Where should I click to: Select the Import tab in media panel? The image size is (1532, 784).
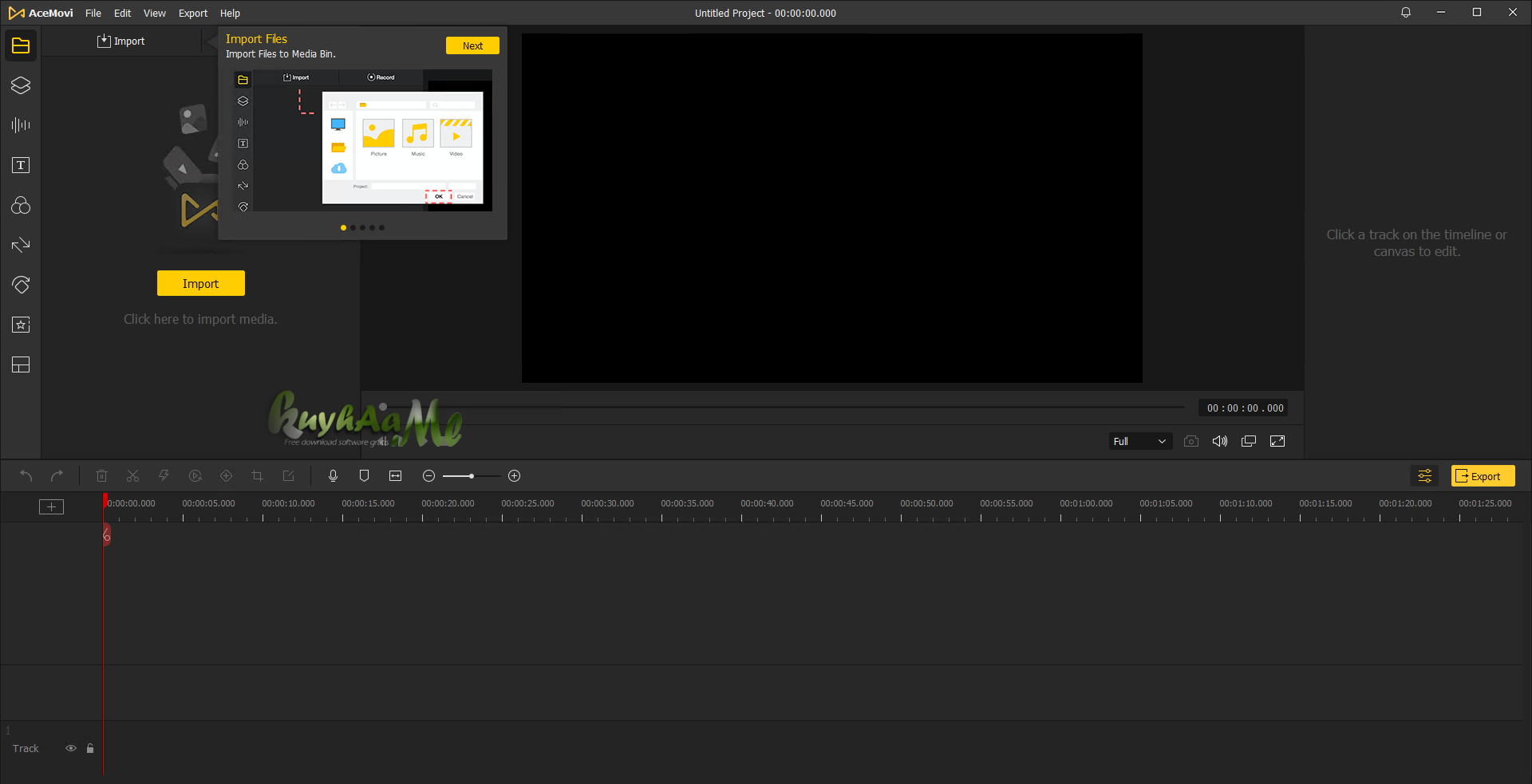121,41
